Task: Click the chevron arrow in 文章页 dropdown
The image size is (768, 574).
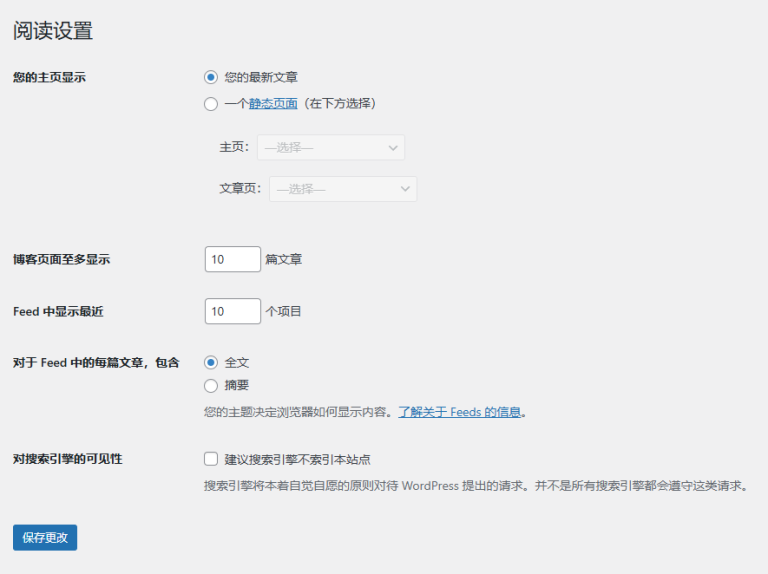Action: point(405,189)
